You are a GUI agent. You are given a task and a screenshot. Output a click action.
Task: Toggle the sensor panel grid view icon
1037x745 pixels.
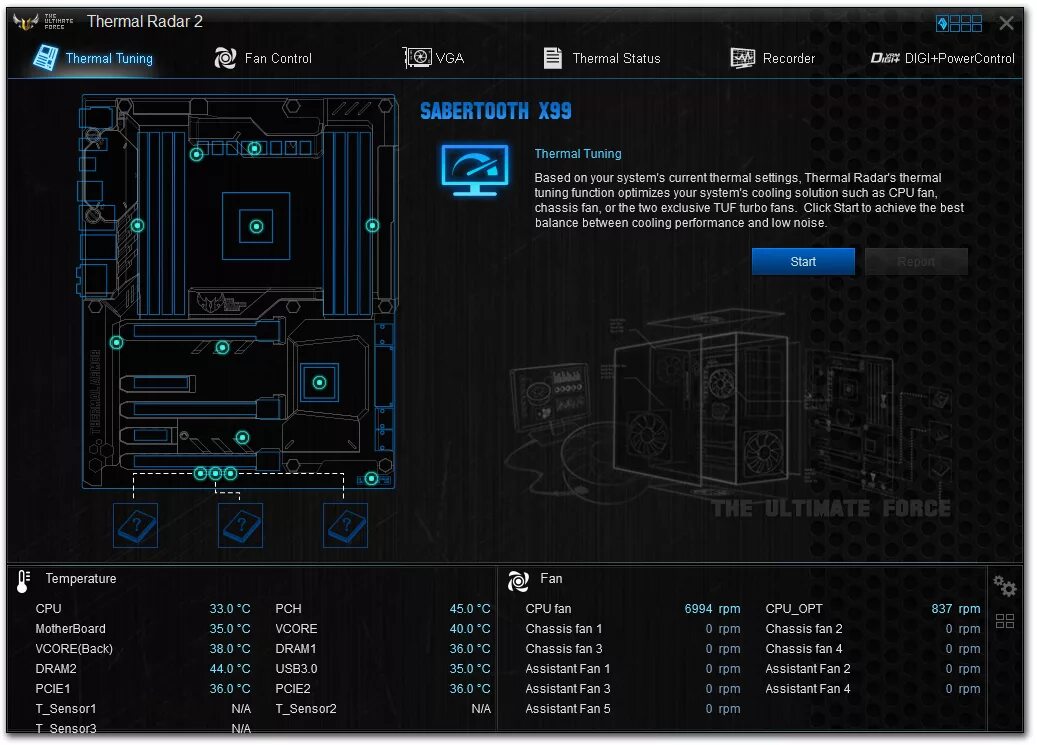(x=1005, y=621)
